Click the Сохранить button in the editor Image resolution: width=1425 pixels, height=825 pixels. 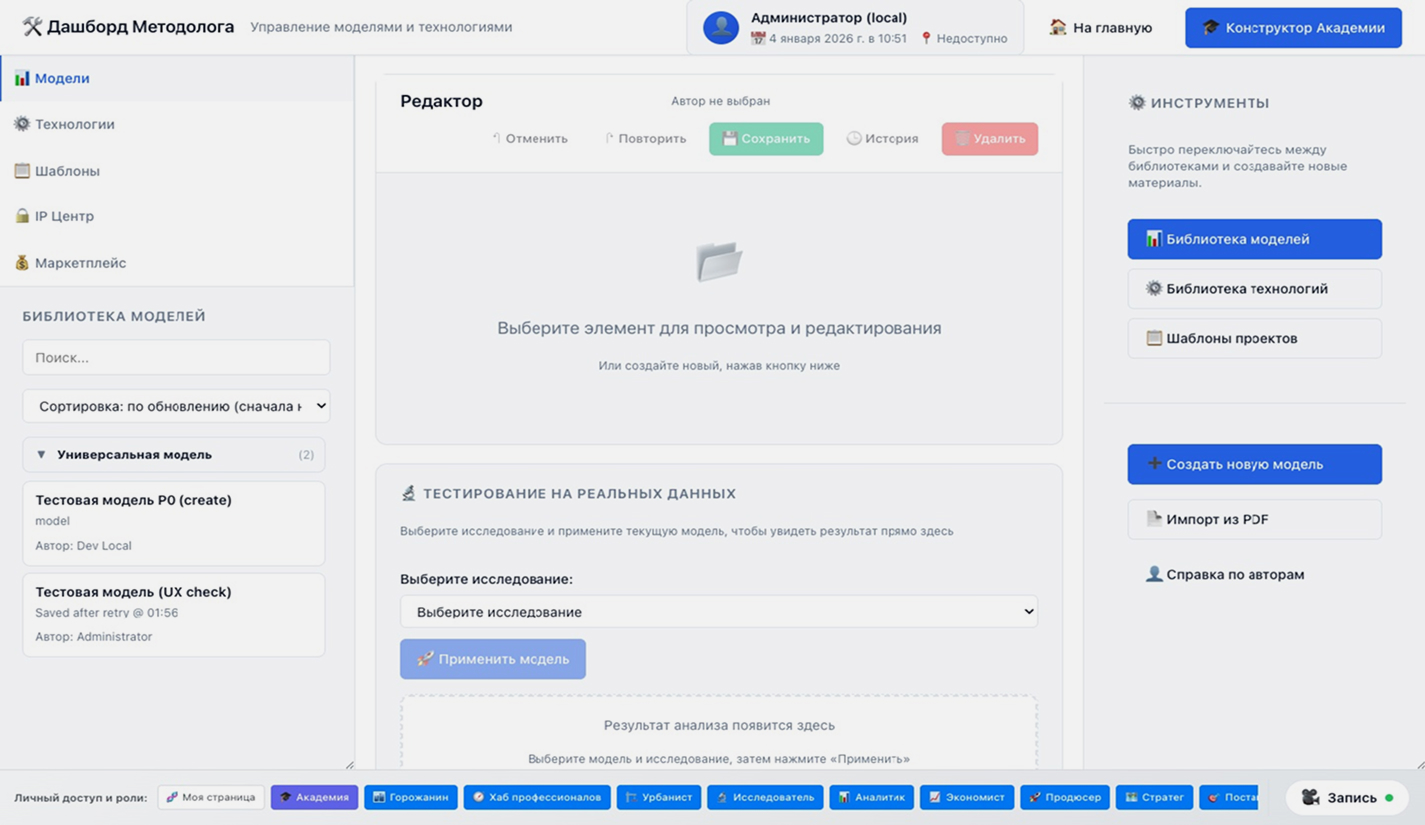coord(766,139)
